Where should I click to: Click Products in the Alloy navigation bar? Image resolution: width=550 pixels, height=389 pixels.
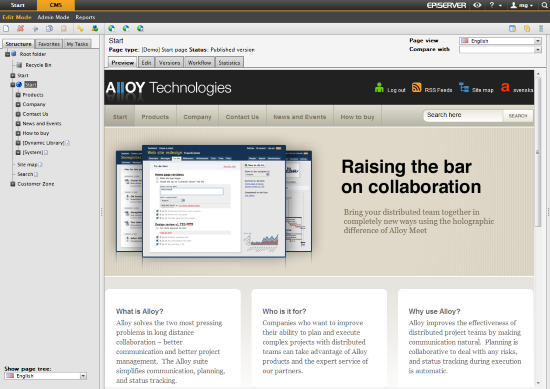pos(155,117)
